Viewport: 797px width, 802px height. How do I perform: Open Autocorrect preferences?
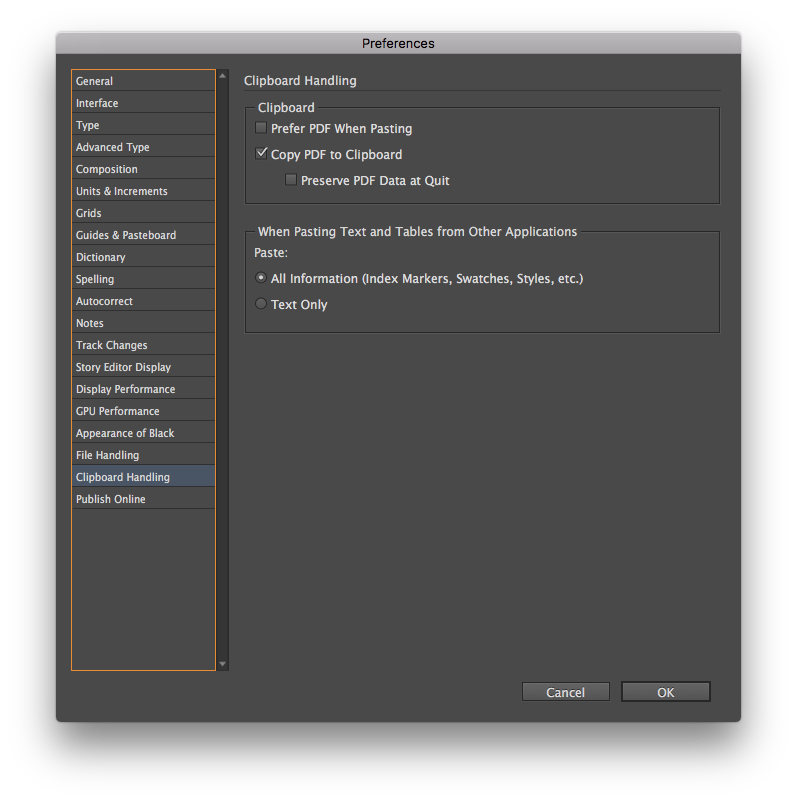click(x=143, y=301)
